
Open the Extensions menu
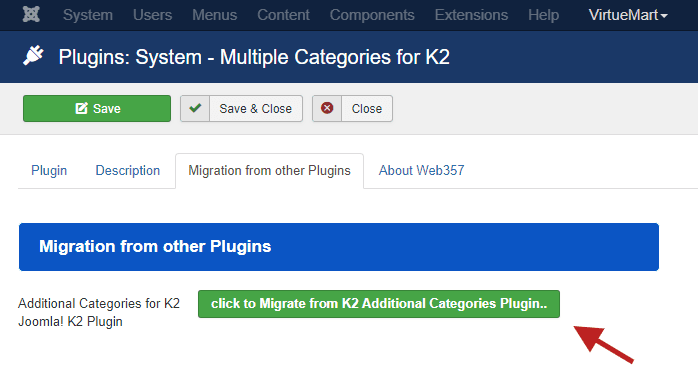pos(471,15)
